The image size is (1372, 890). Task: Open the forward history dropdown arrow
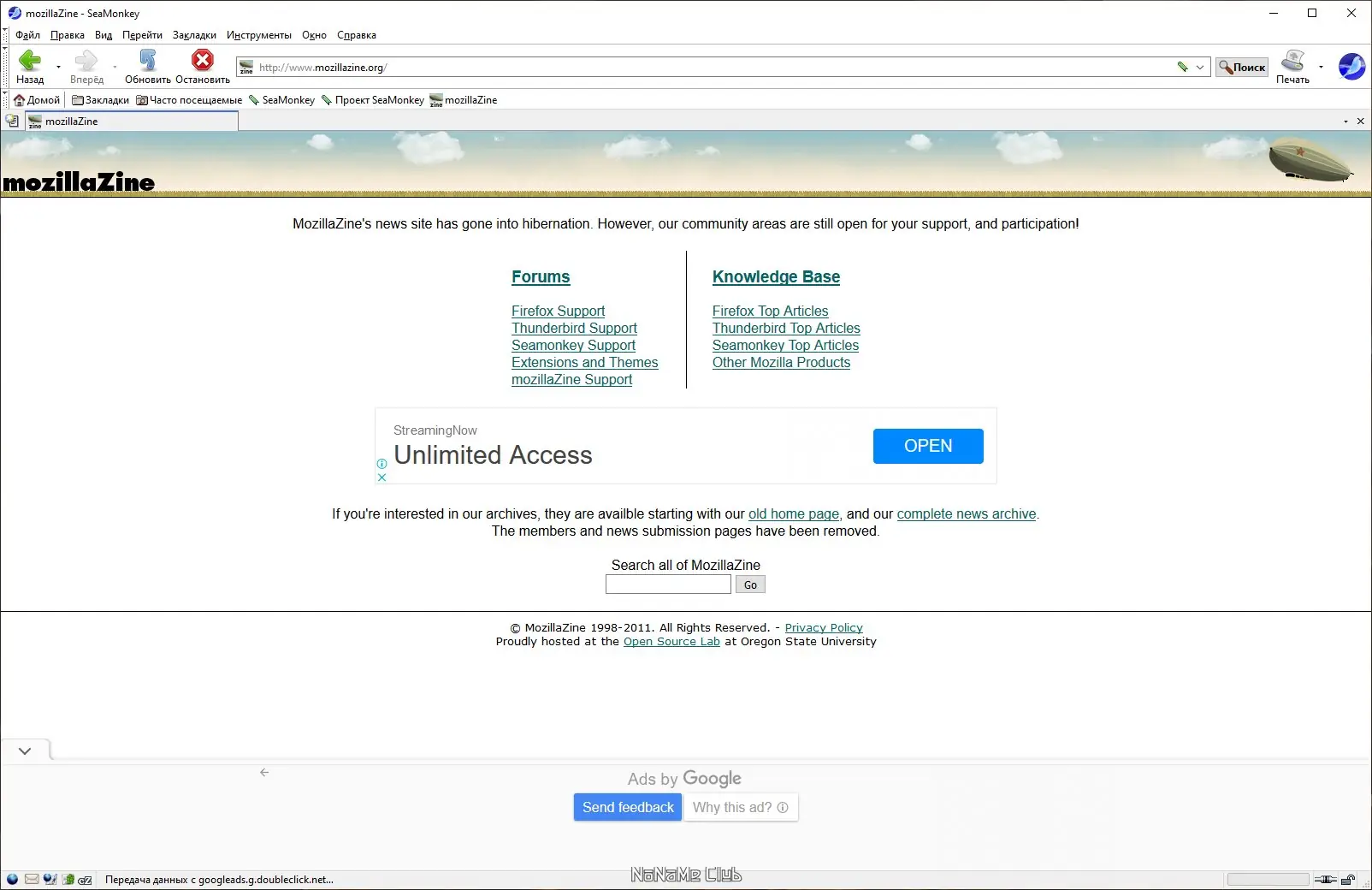pyautogui.click(x=115, y=67)
